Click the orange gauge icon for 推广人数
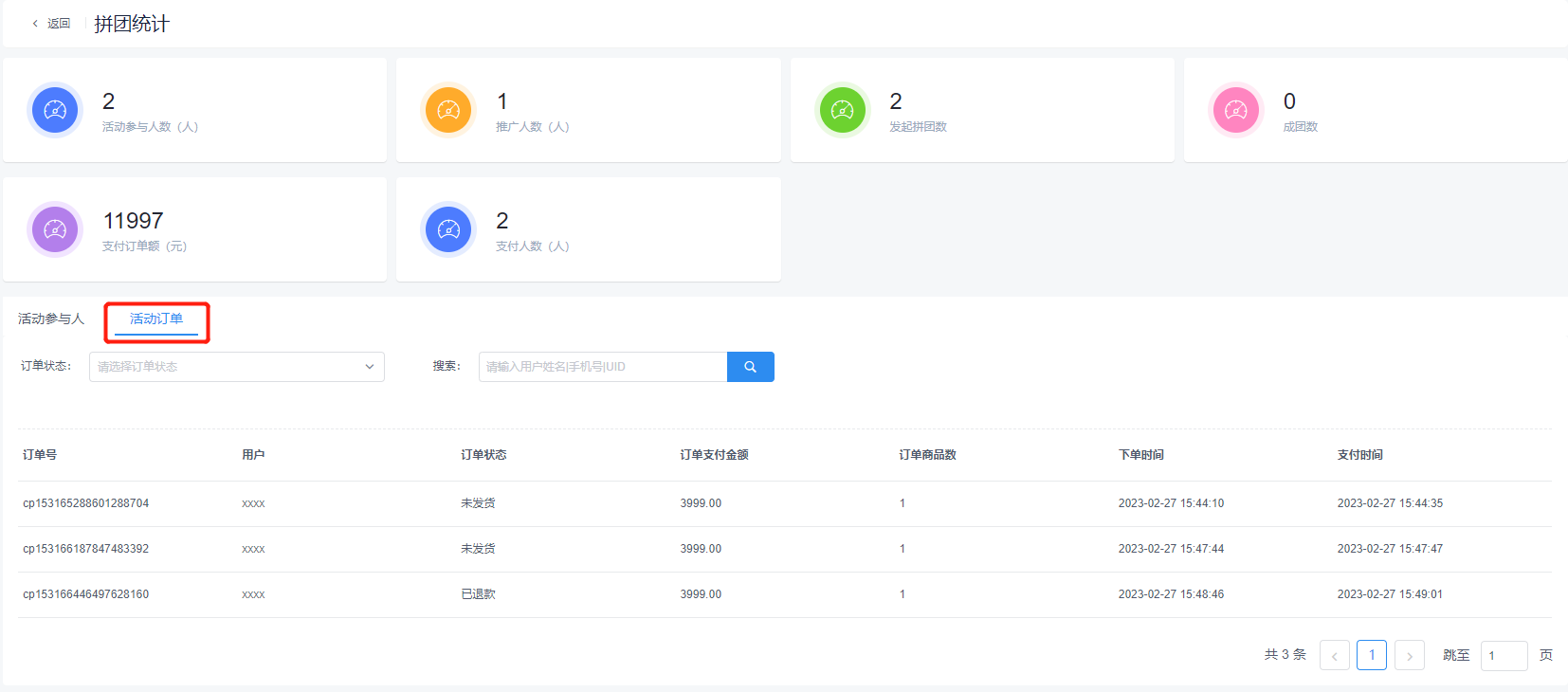 [448, 110]
